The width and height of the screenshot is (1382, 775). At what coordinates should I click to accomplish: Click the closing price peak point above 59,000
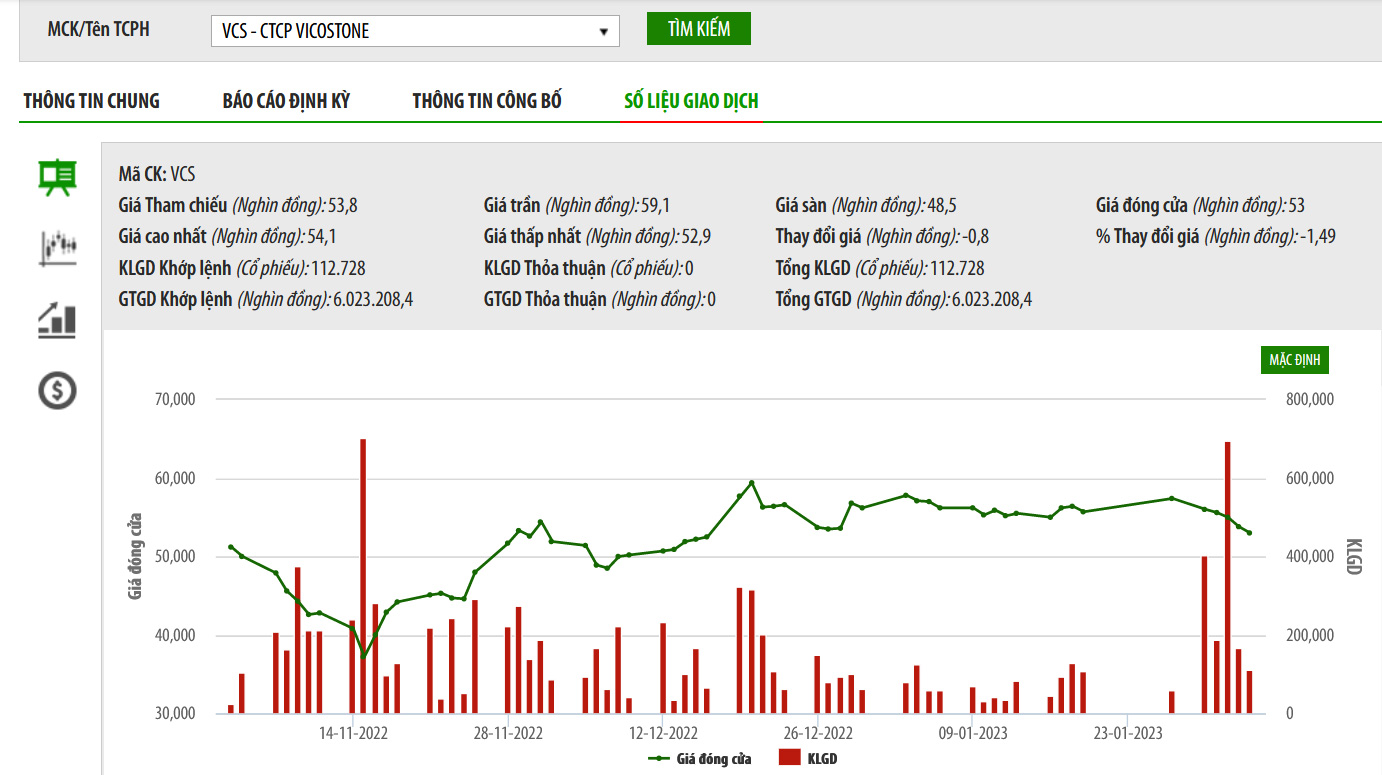(x=752, y=483)
